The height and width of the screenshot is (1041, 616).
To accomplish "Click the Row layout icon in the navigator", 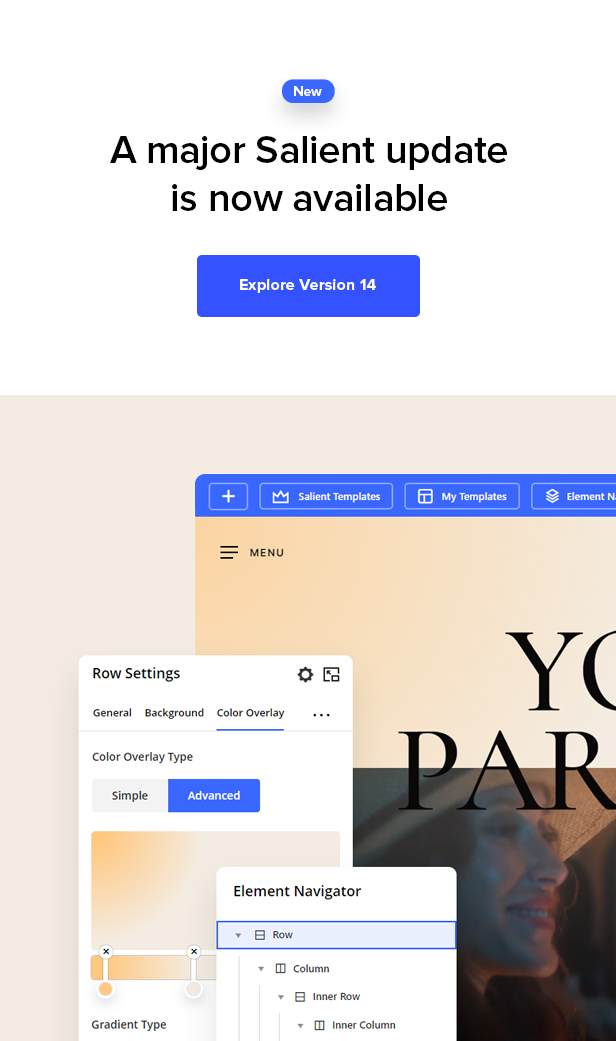I will point(260,935).
